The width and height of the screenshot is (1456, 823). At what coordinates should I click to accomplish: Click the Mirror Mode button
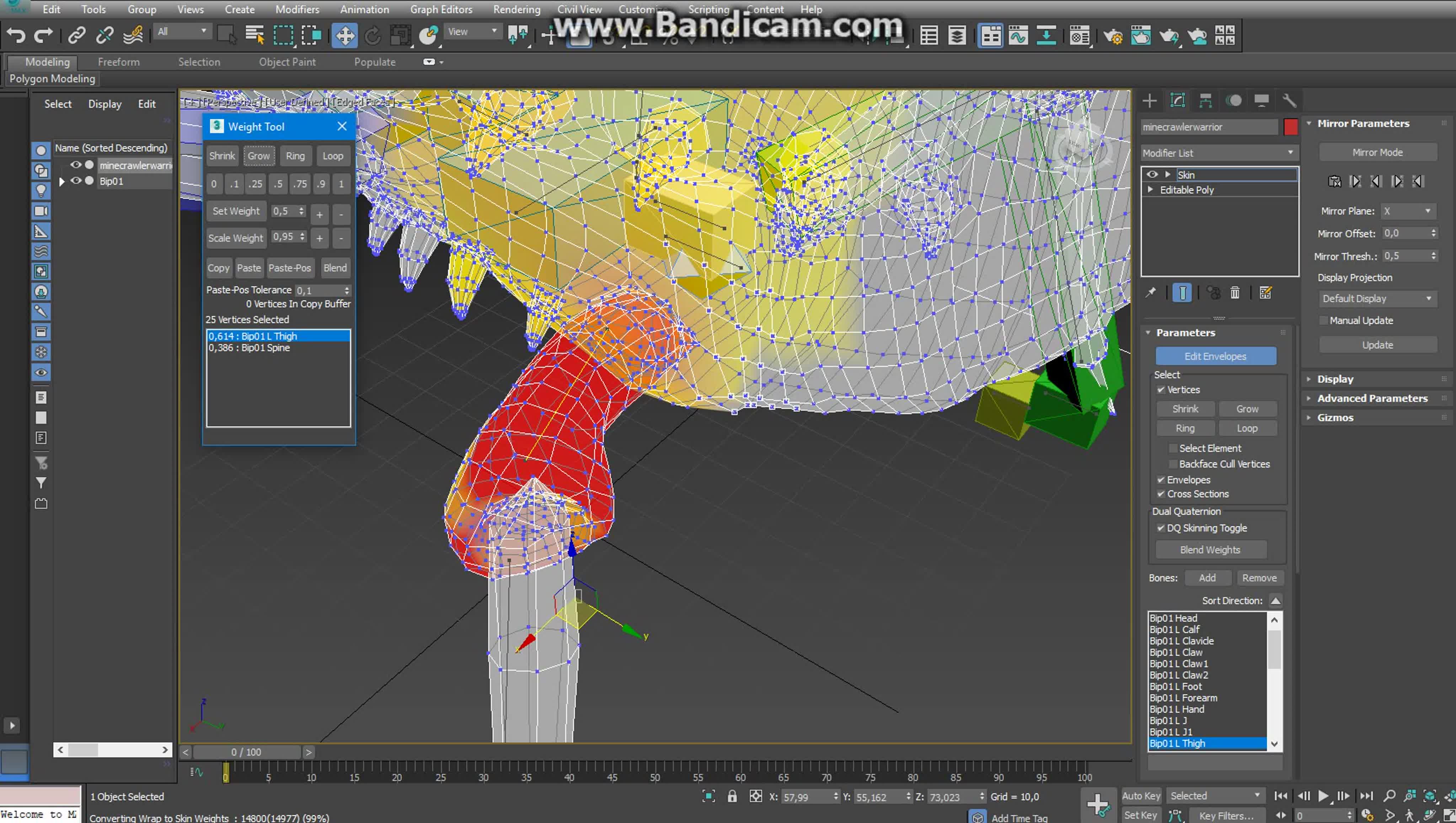coord(1377,152)
